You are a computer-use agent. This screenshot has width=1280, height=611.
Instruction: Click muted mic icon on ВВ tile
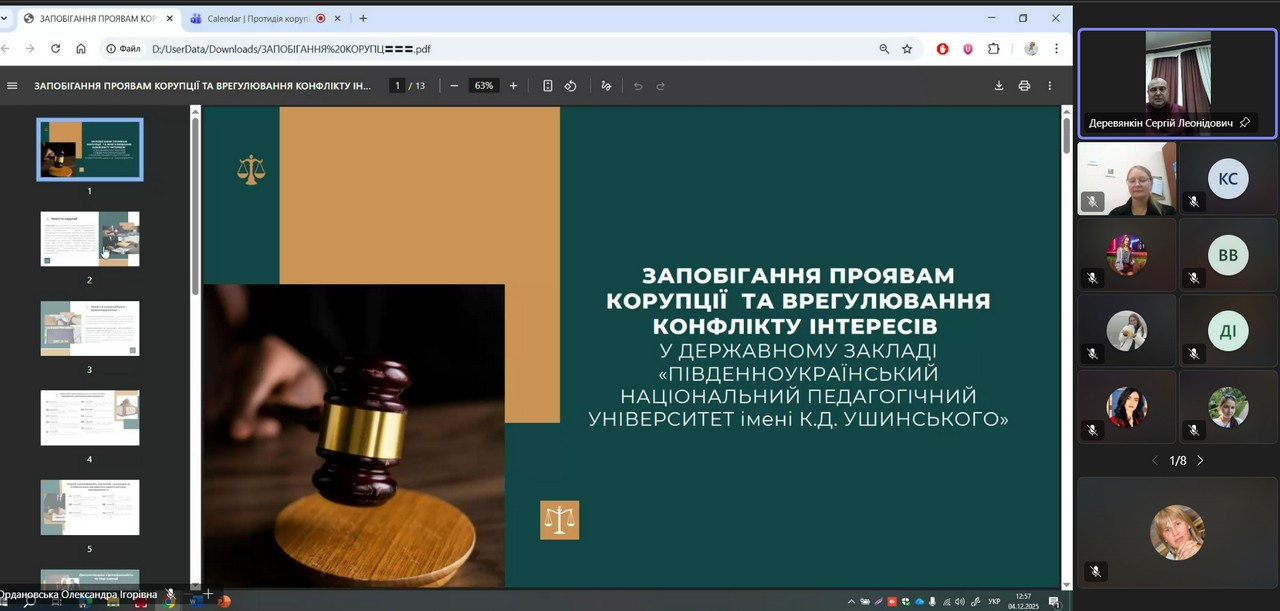[1194, 278]
